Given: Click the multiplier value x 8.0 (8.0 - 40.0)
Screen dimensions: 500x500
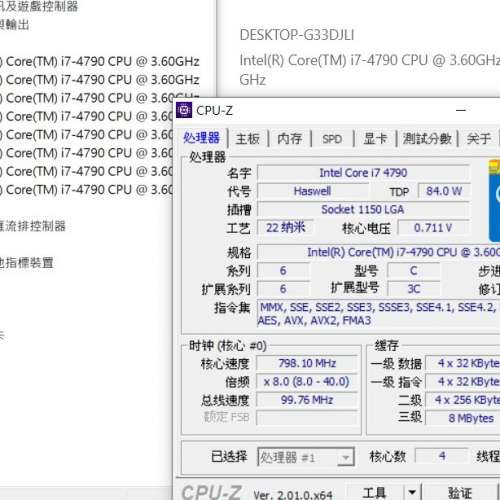Looking at the screenshot, I should click(307, 382).
